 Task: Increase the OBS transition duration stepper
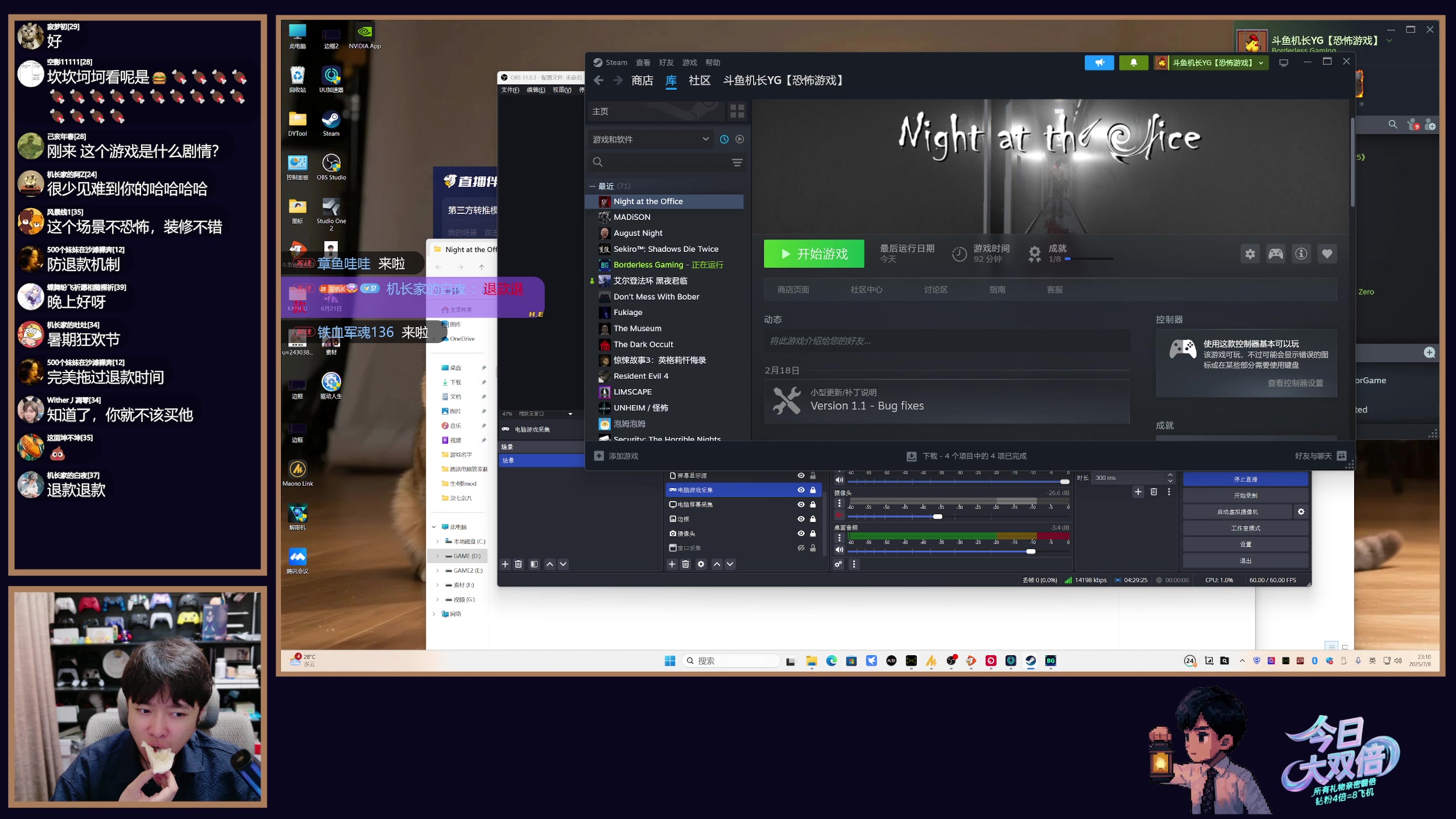[x=1170, y=475]
